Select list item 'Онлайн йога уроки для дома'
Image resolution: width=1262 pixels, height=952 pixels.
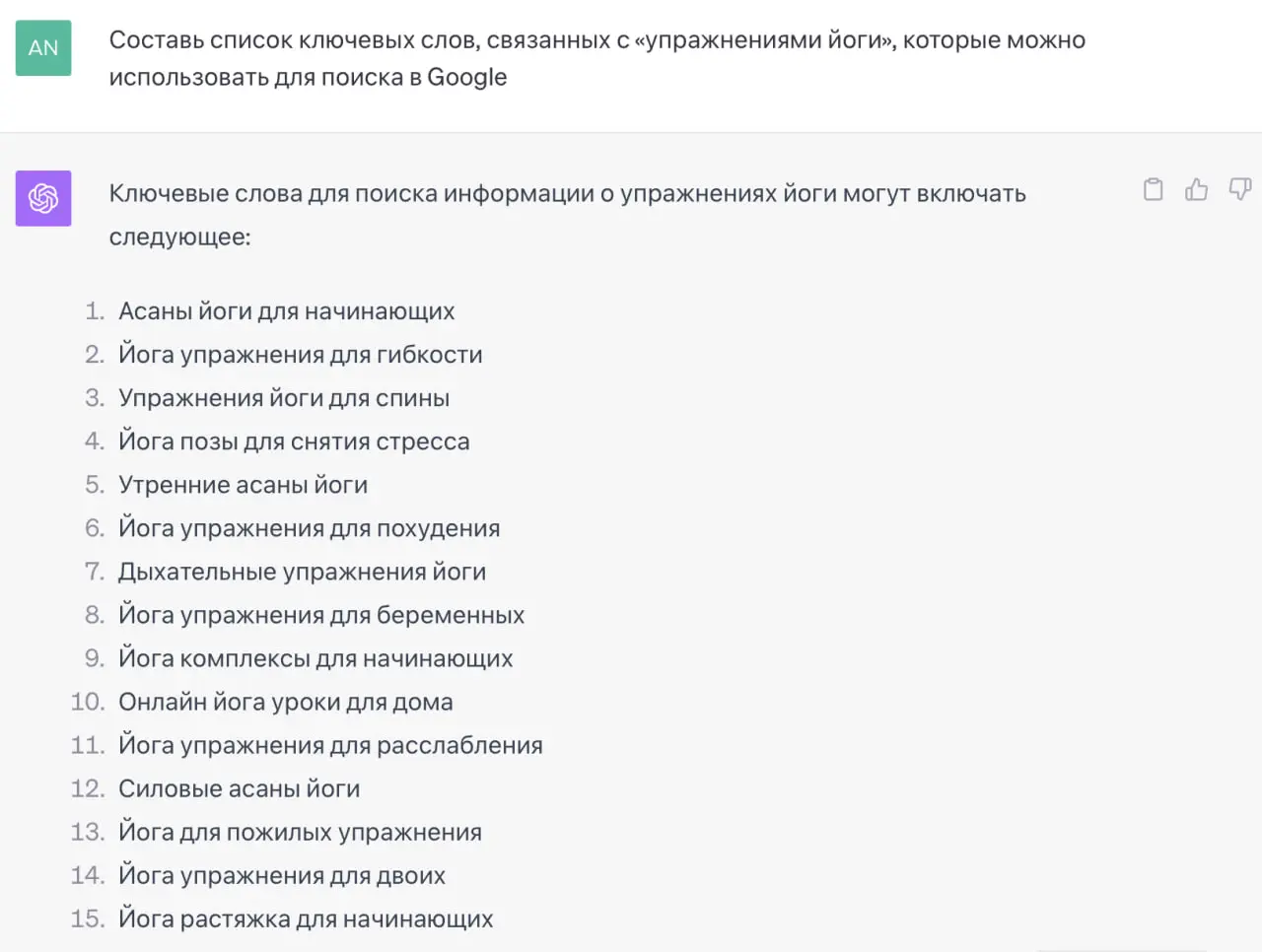coord(286,702)
